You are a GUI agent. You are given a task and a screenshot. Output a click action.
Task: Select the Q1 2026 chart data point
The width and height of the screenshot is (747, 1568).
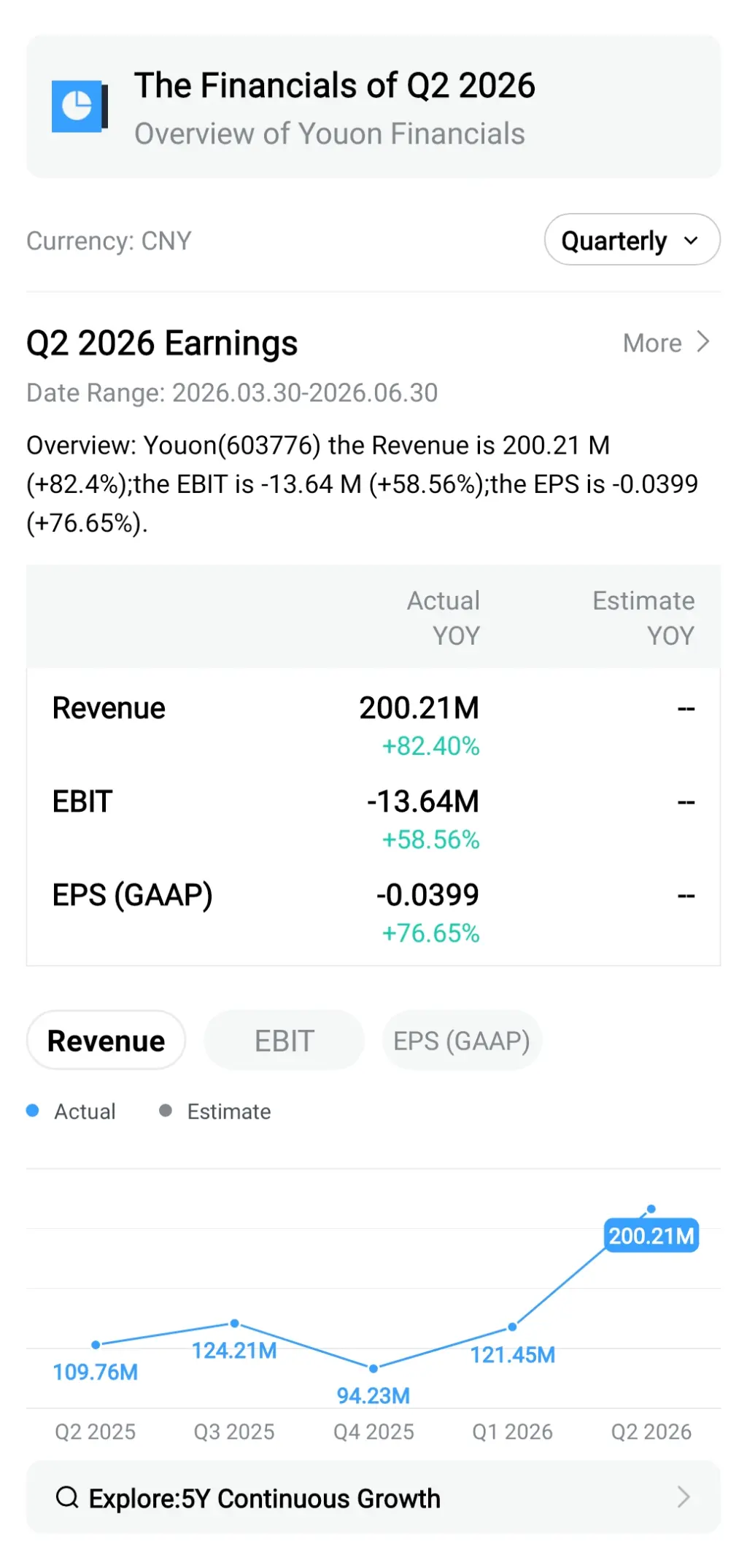pos(512,1327)
